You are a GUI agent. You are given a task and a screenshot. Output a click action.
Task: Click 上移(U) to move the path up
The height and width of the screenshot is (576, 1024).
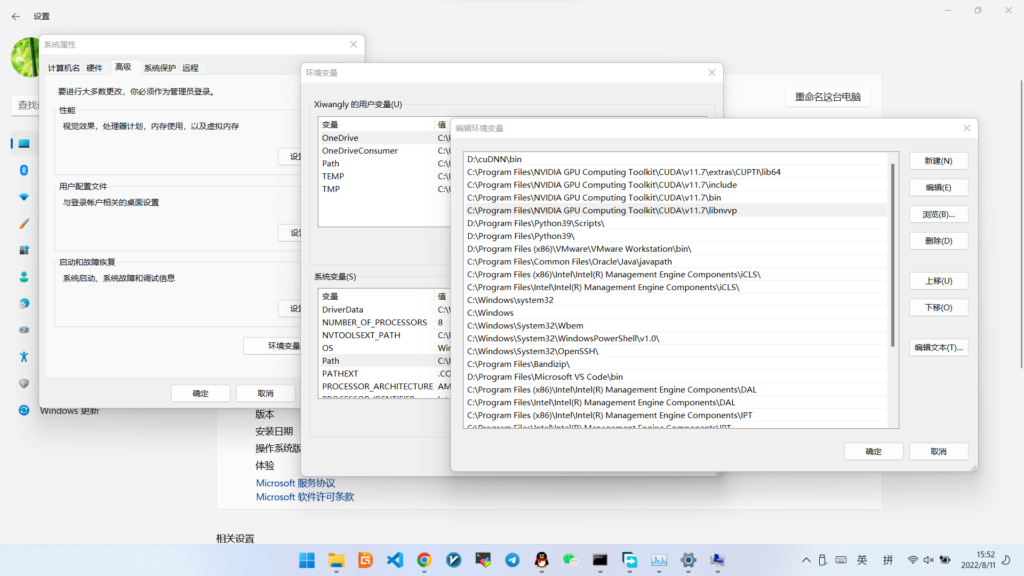coord(938,281)
